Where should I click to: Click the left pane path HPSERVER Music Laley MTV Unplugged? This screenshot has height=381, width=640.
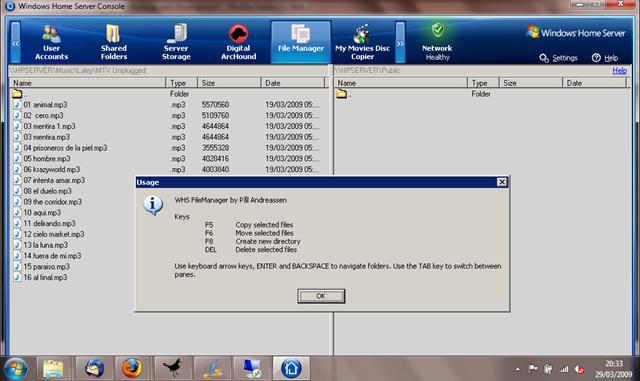coord(78,70)
